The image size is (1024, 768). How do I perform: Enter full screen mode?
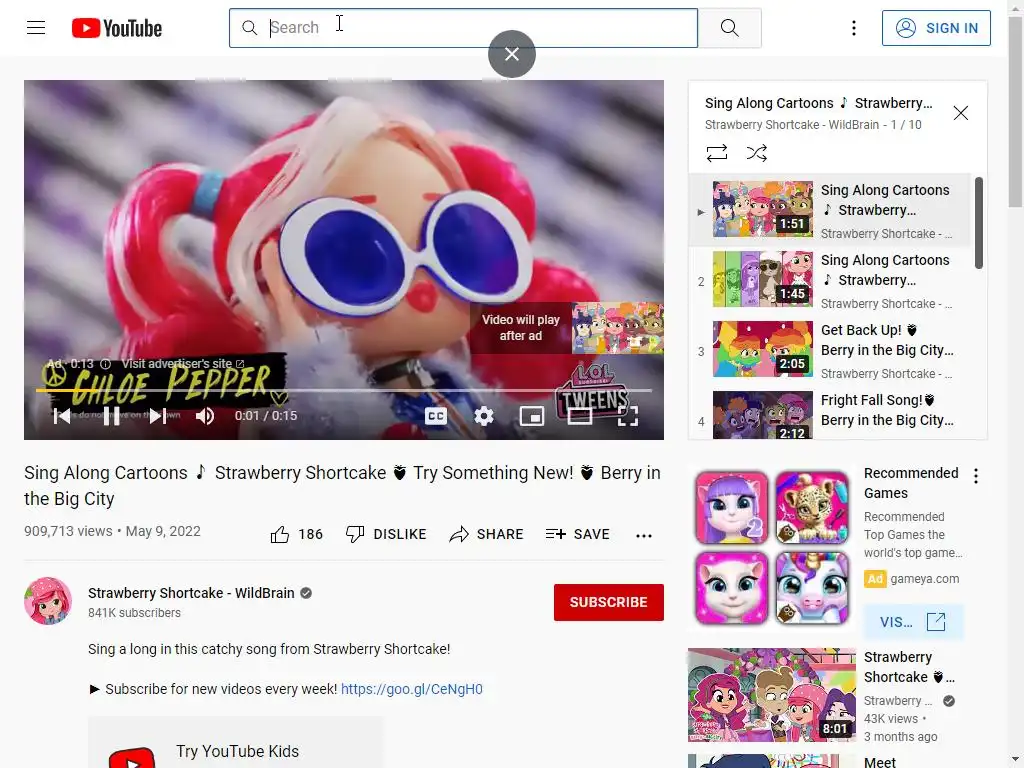point(628,416)
